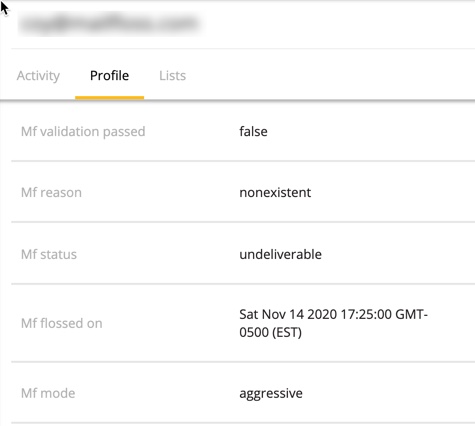Click the 0500 (EST) timezone text
Image resolution: width=475 pixels, height=426 pixels.
[270, 332]
